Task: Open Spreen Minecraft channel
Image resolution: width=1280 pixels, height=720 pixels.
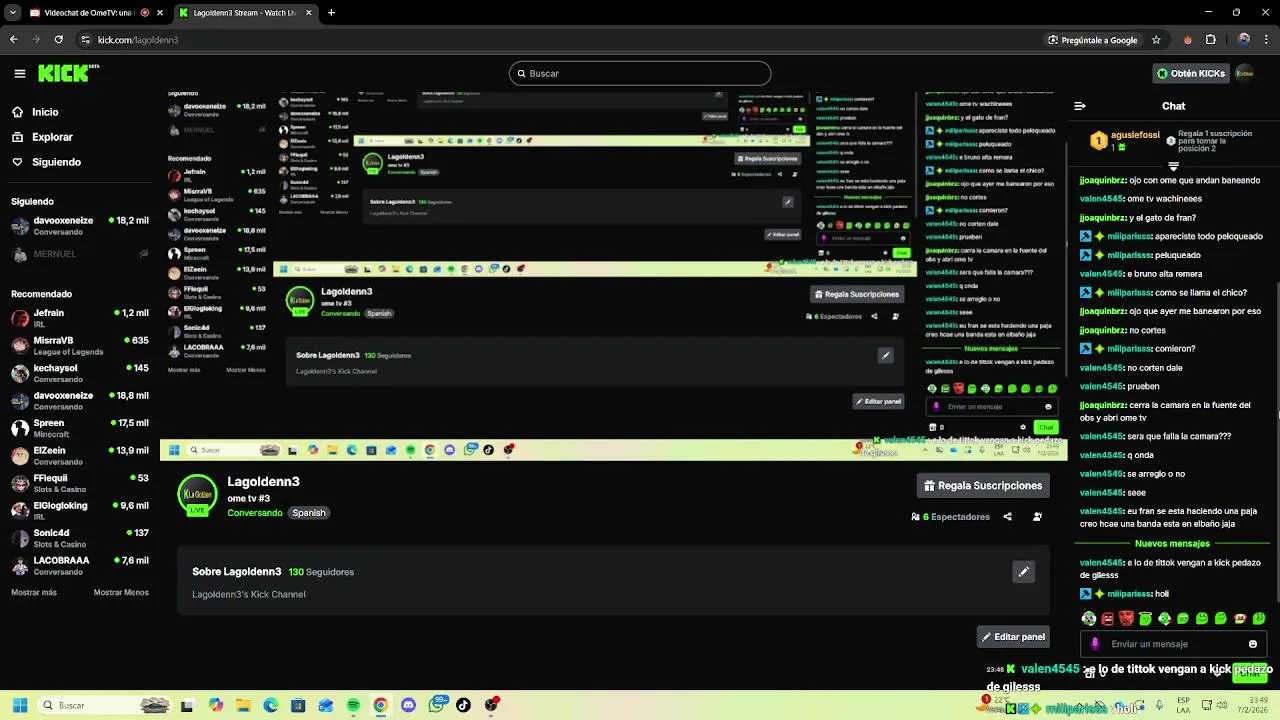Action: [80, 428]
